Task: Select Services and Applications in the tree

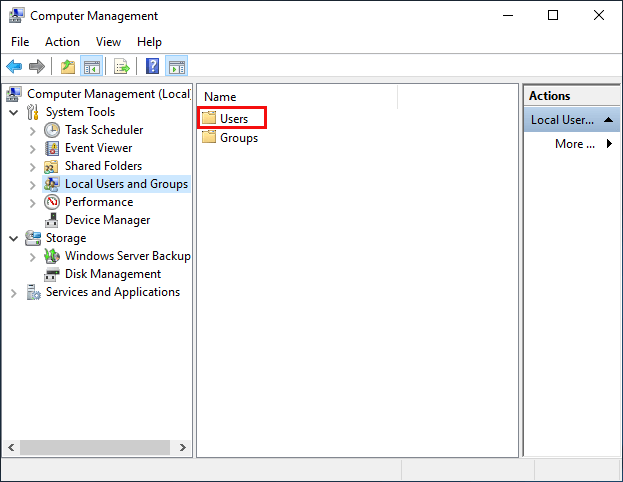Action: tap(113, 292)
